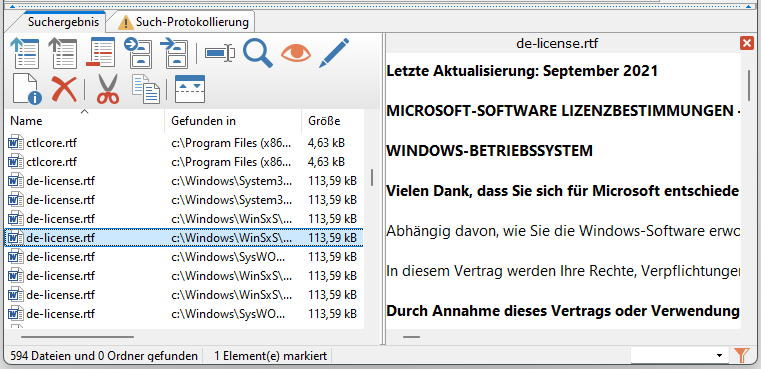Click the copy documents icon
The height and width of the screenshot is (369, 761).
tap(146, 89)
